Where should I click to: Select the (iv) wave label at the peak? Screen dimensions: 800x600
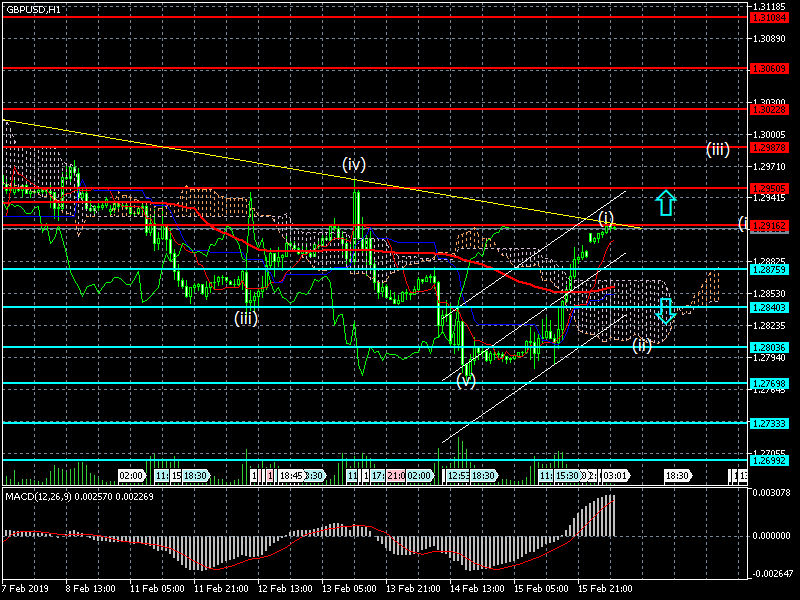tap(354, 163)
